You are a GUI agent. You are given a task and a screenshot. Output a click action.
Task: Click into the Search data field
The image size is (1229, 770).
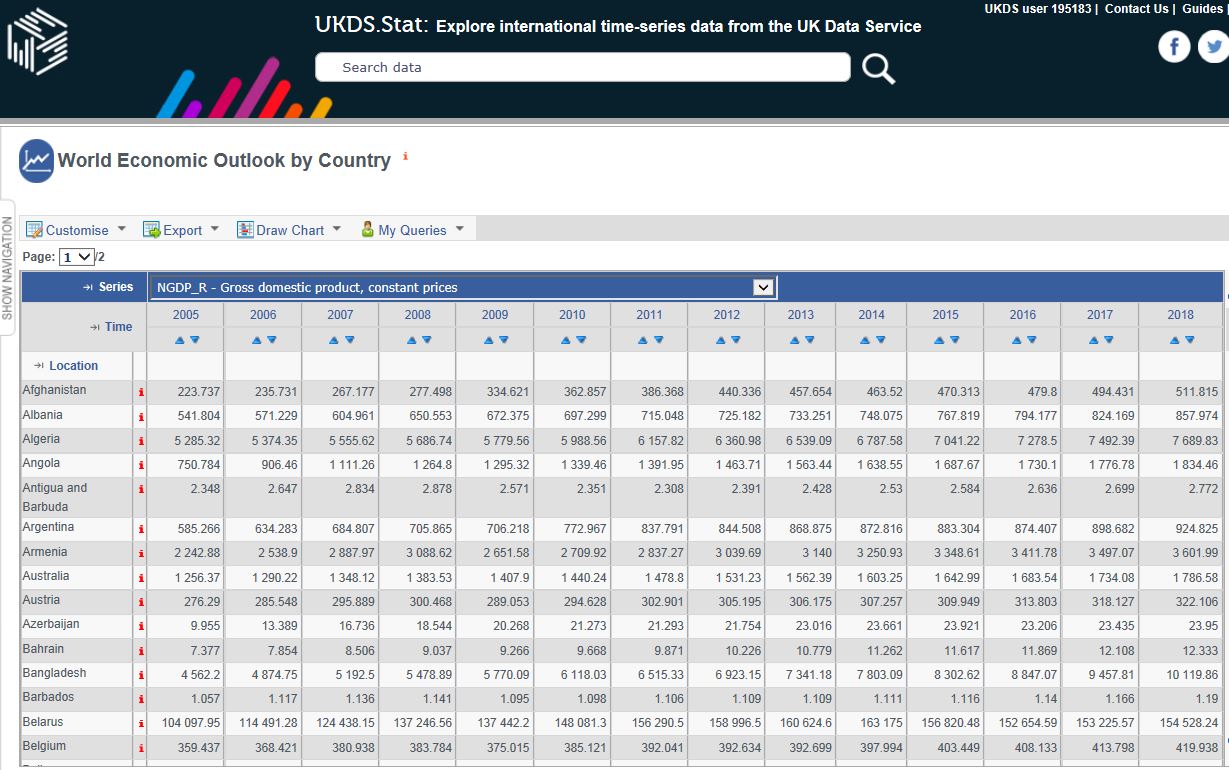[582, 68]
